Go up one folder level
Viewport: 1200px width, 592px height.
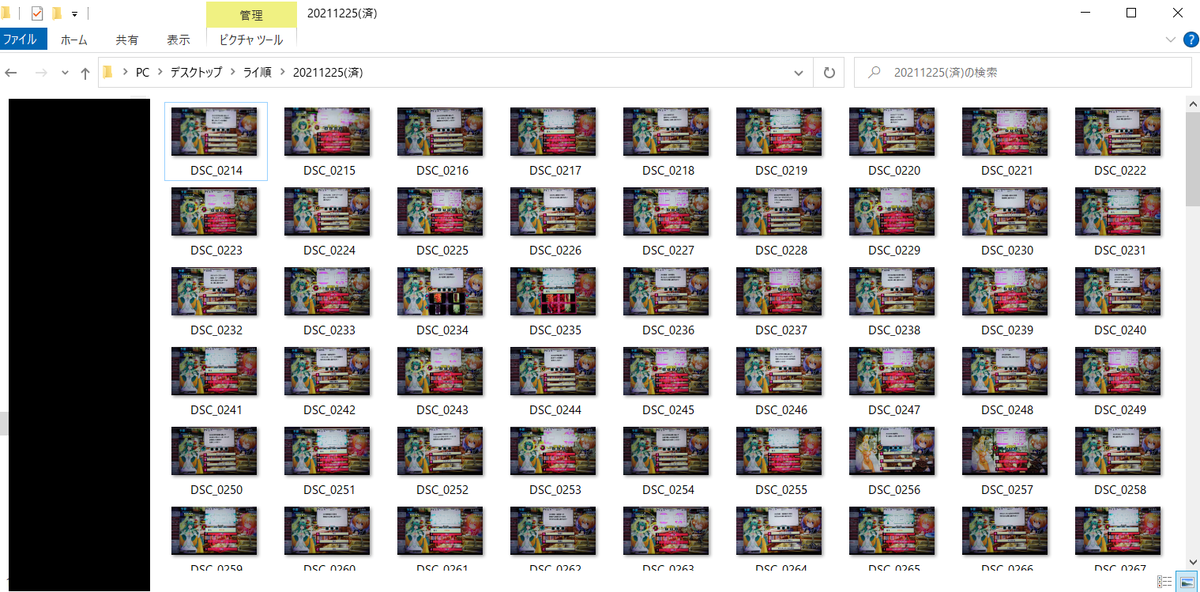click(x=85, y=73)
